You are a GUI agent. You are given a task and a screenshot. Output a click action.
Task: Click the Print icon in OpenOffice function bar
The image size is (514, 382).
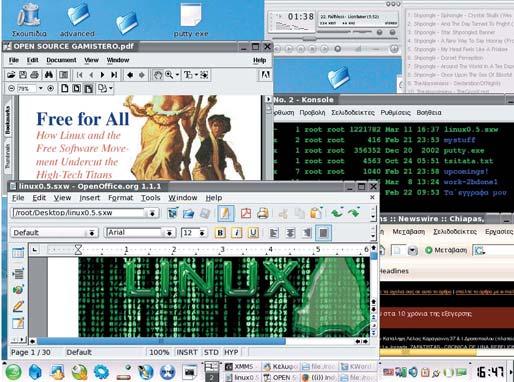[262, 213]
